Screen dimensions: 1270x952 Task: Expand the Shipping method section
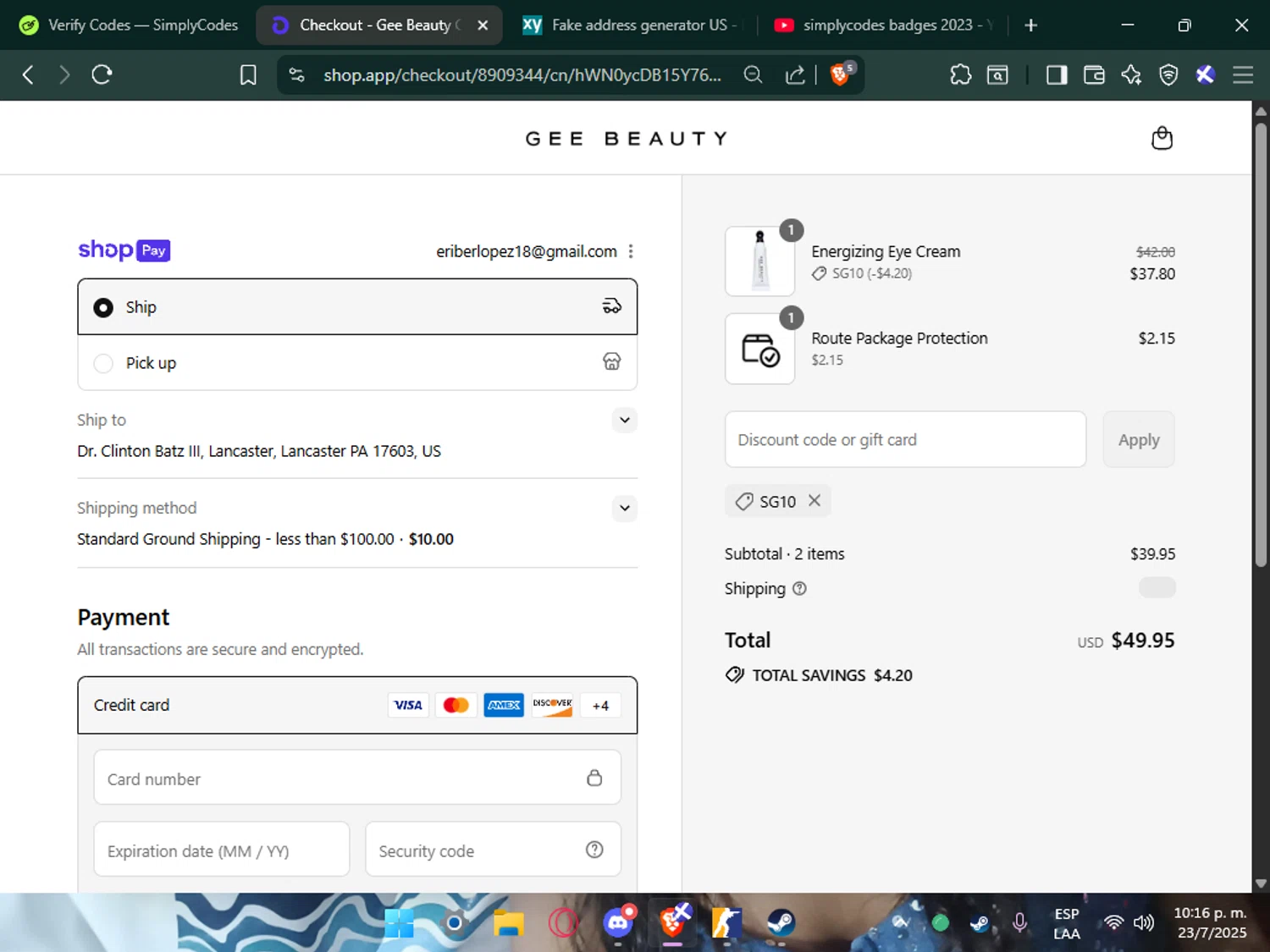(x=624, y=508)
